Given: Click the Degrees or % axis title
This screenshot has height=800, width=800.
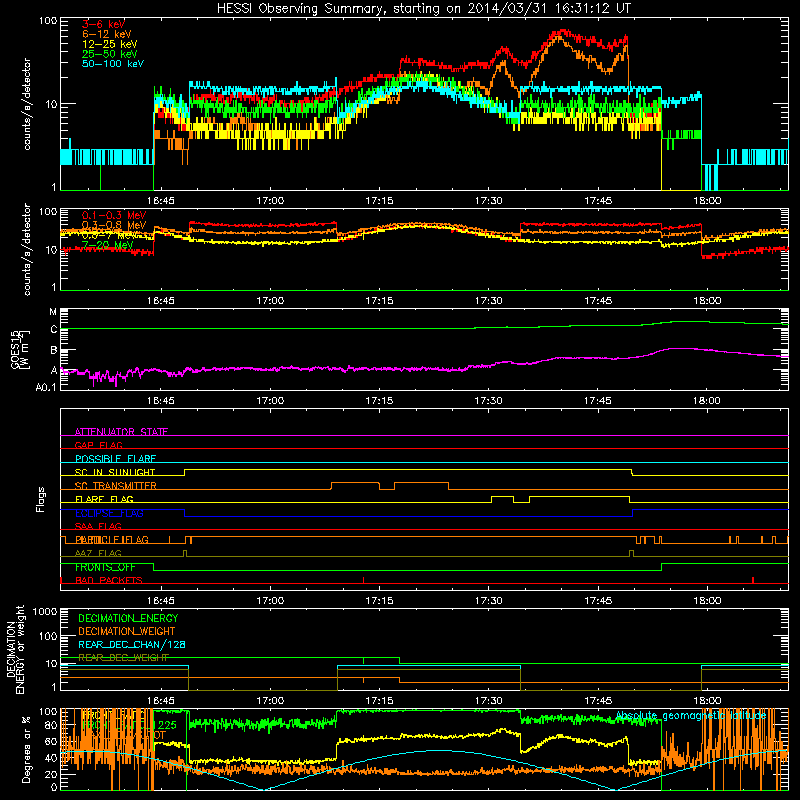Looking at the screenshot, I should click(x=26, y=749).
